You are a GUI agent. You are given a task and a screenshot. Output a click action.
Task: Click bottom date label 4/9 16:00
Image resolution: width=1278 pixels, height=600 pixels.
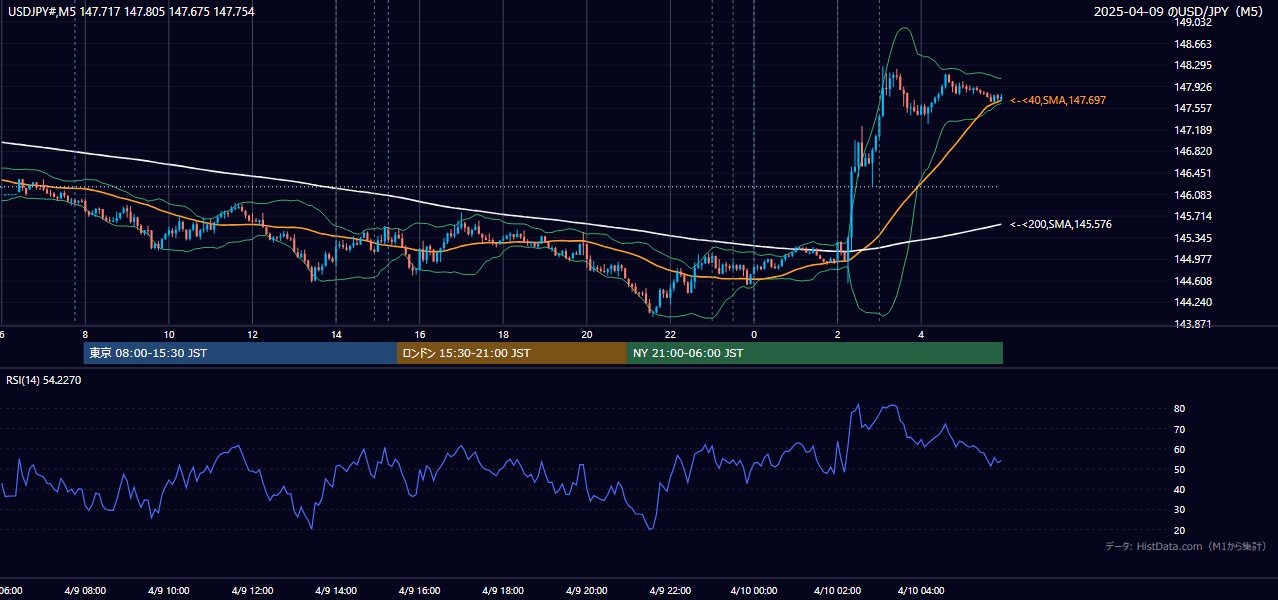tap(420, 591)
